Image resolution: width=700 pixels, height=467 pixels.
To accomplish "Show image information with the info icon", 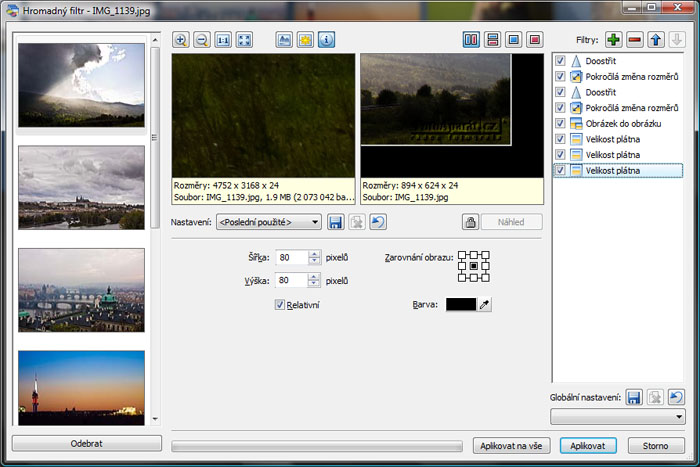I will coord(325,40).
